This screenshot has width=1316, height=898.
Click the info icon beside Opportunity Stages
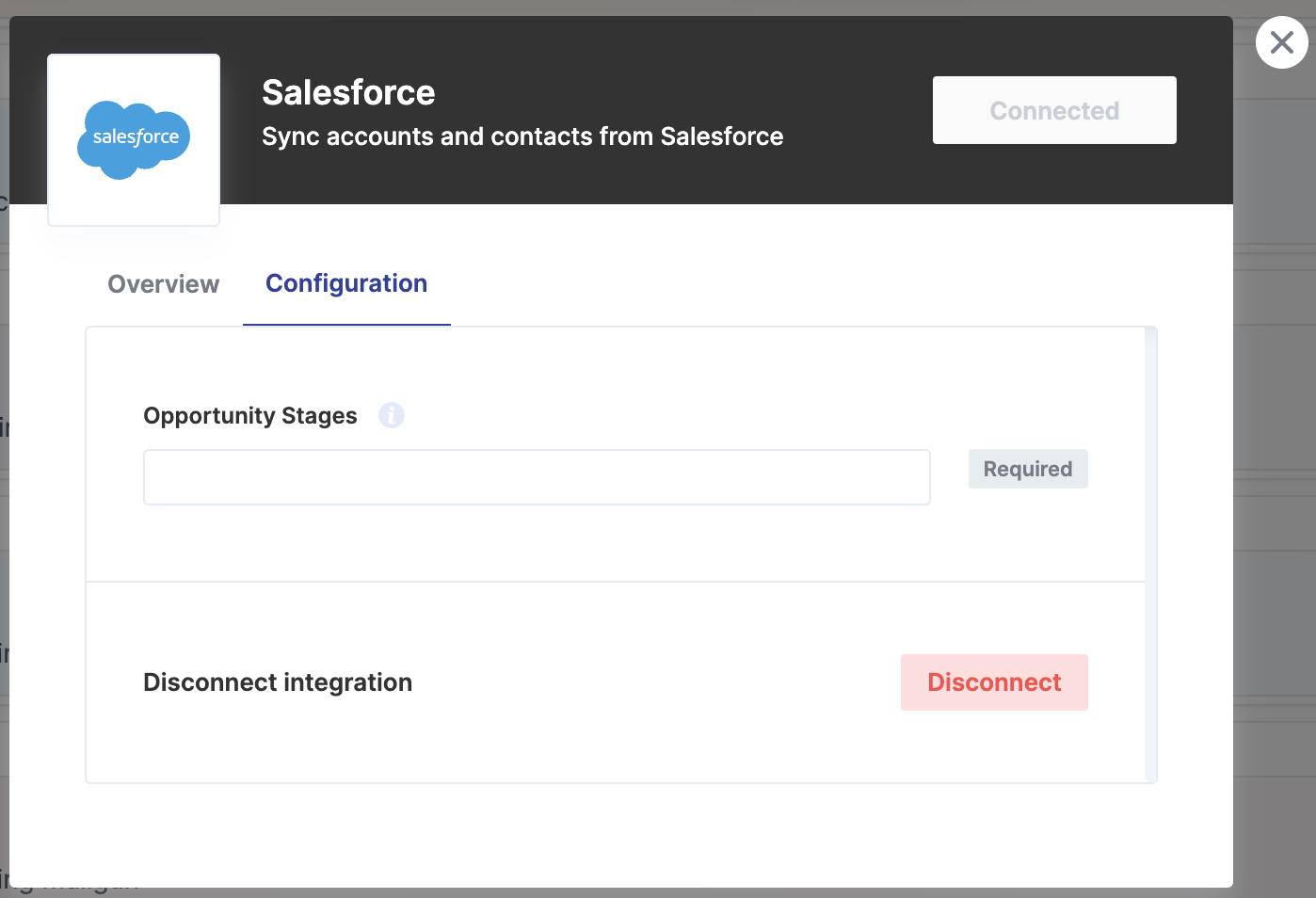pos(392,415)
